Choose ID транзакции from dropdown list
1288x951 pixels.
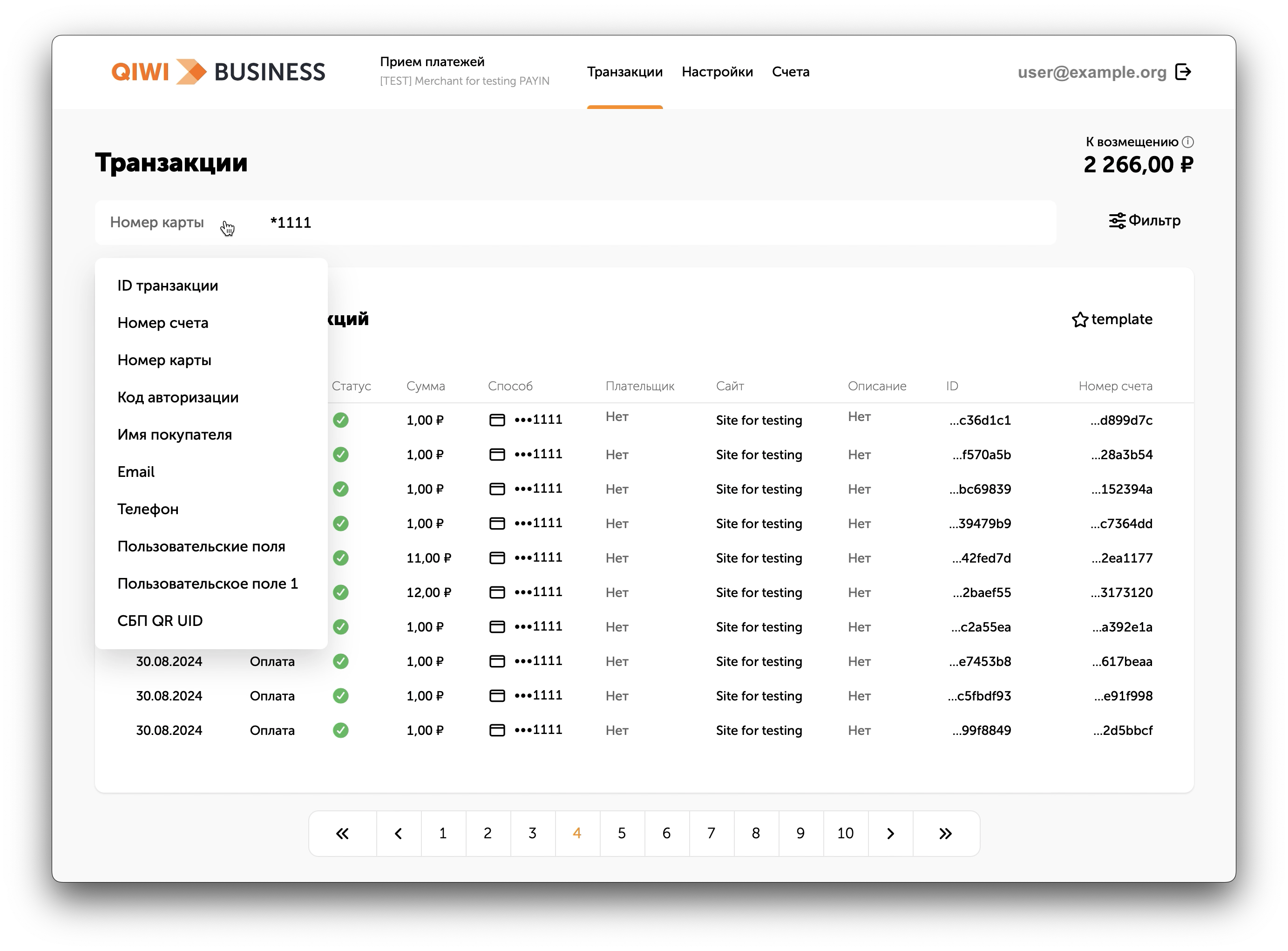tap(168, 285)
